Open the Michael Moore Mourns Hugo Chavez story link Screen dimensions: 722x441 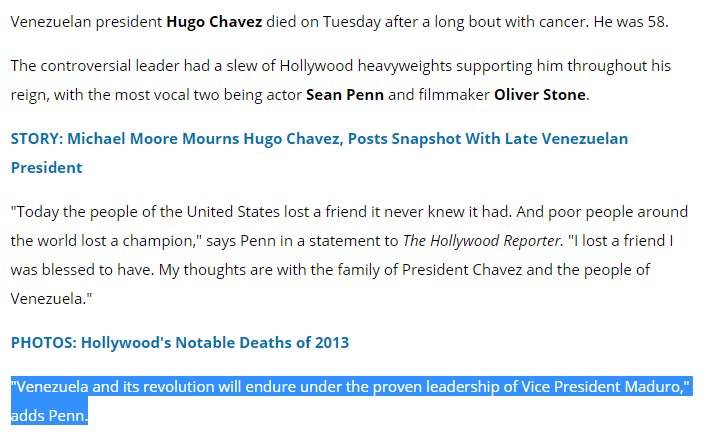319,138
